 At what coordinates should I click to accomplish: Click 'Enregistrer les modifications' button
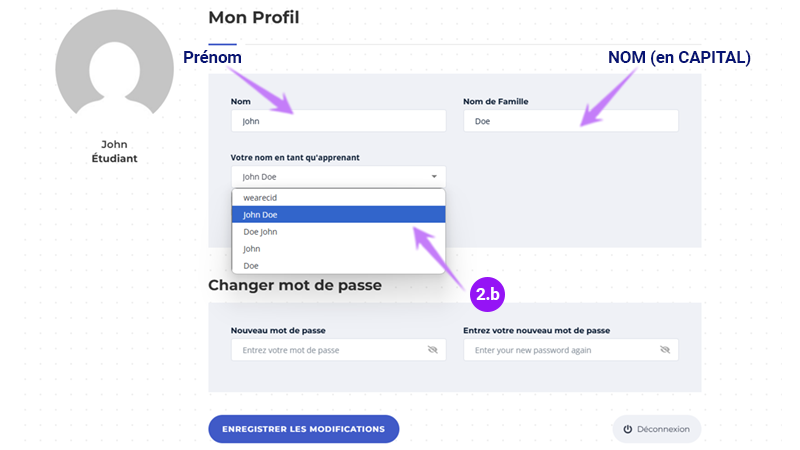tap(304, 429)
